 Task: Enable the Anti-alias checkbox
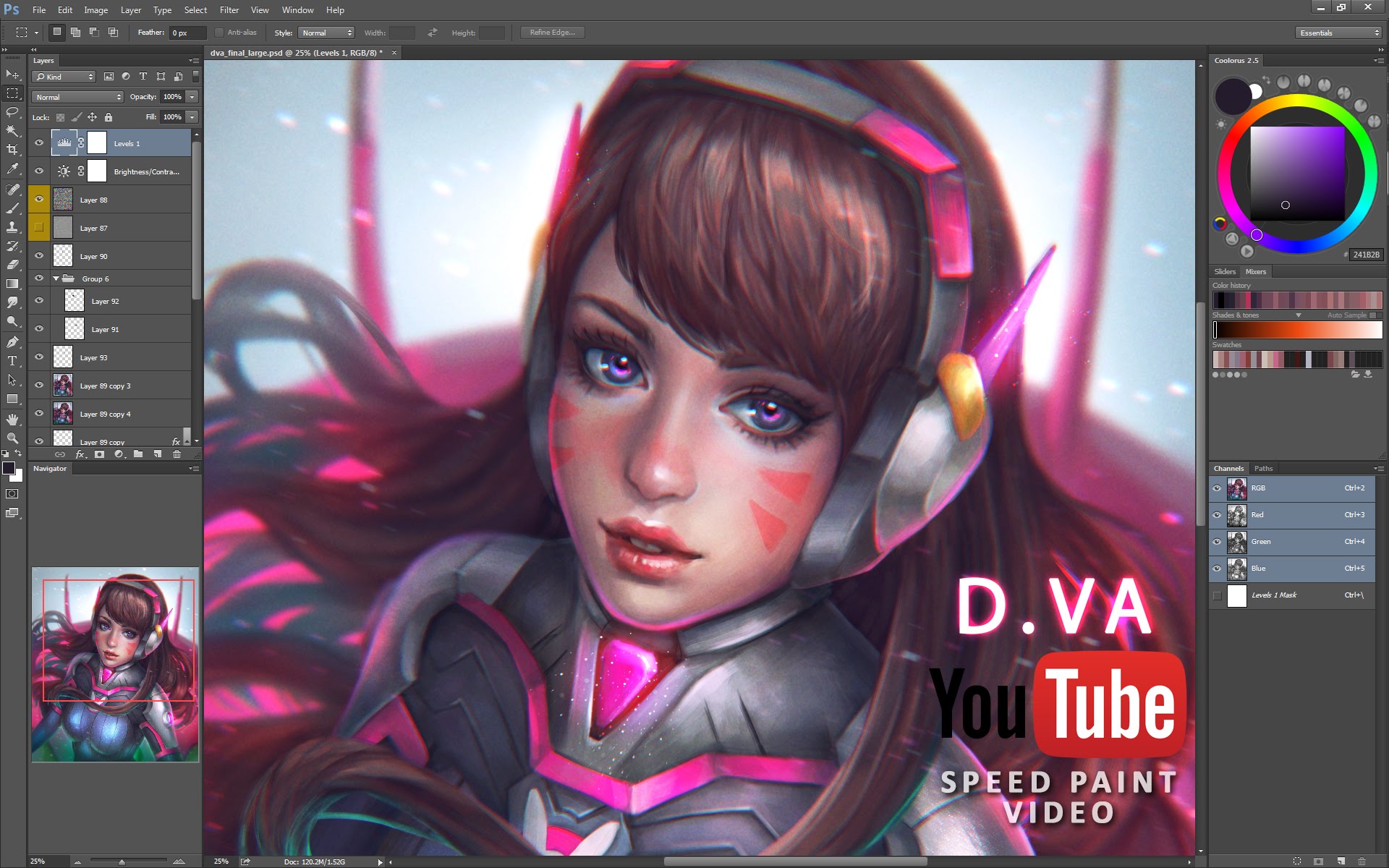pos(218,32)
